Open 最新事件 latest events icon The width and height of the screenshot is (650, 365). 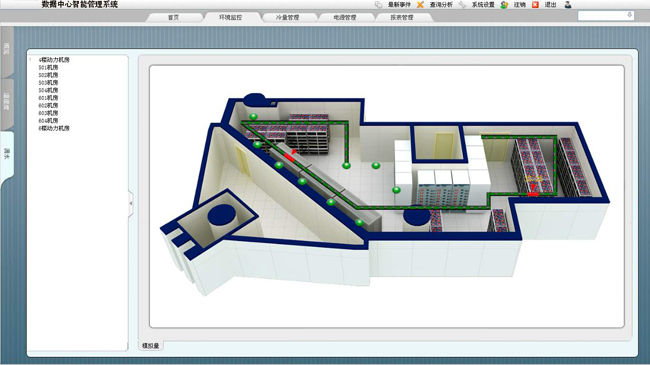point(378,5)
